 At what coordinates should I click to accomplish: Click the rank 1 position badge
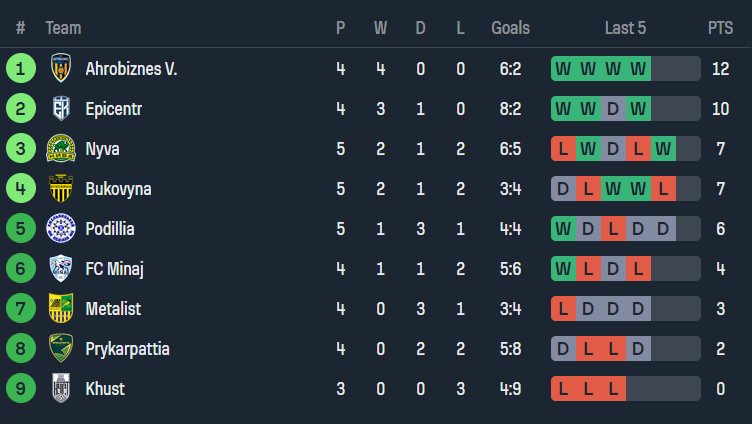point(20,69)
